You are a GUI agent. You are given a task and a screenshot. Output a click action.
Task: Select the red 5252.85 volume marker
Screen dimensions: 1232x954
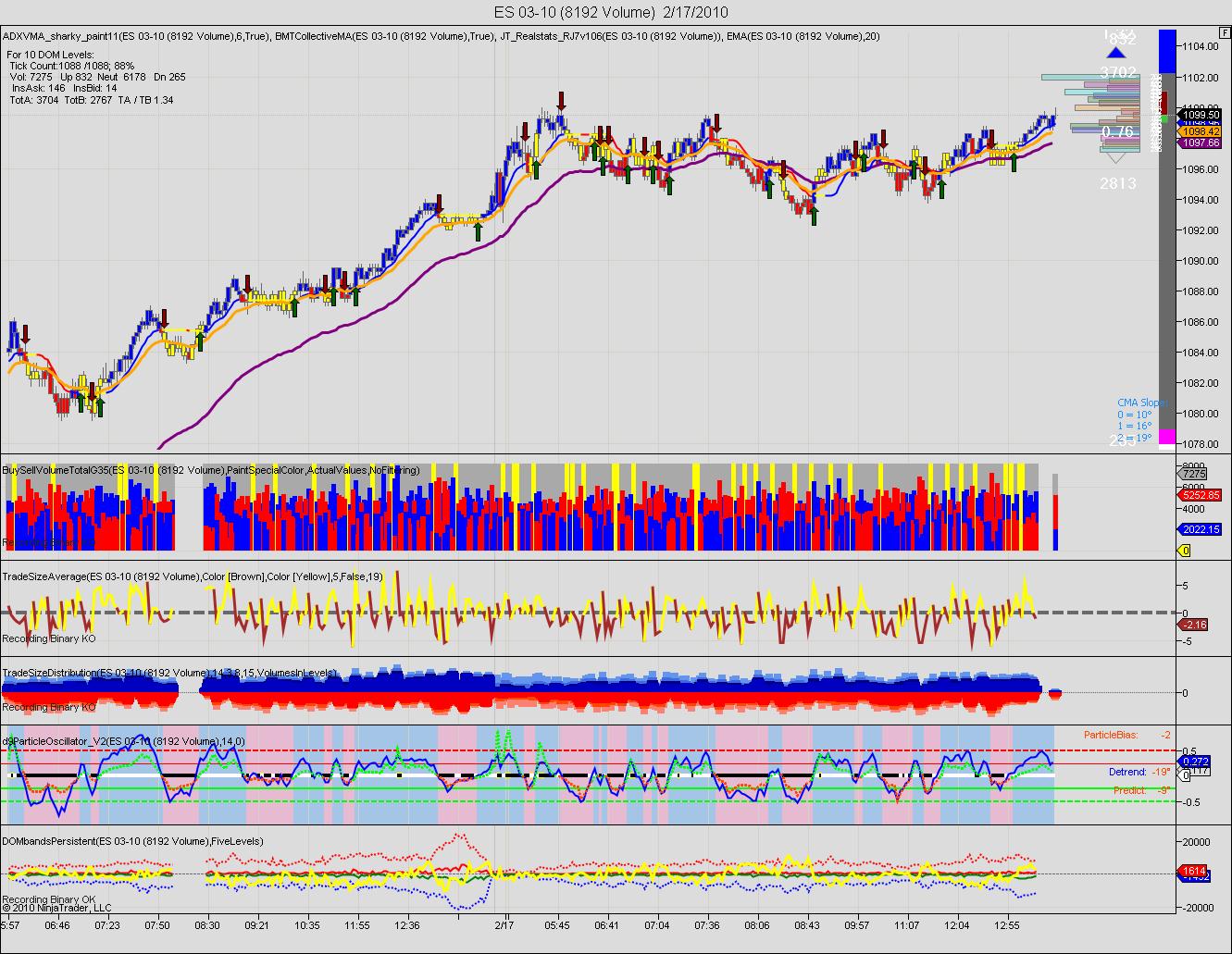tap(1200, 495)
